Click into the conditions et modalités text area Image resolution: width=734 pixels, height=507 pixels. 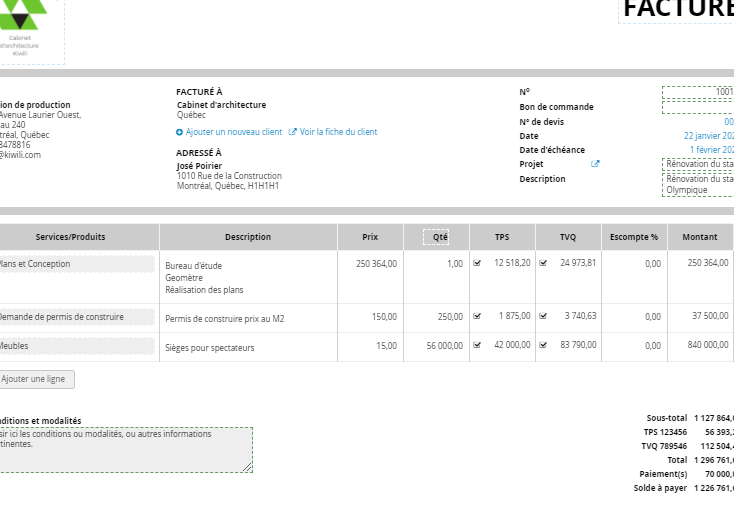click(125, 449)
